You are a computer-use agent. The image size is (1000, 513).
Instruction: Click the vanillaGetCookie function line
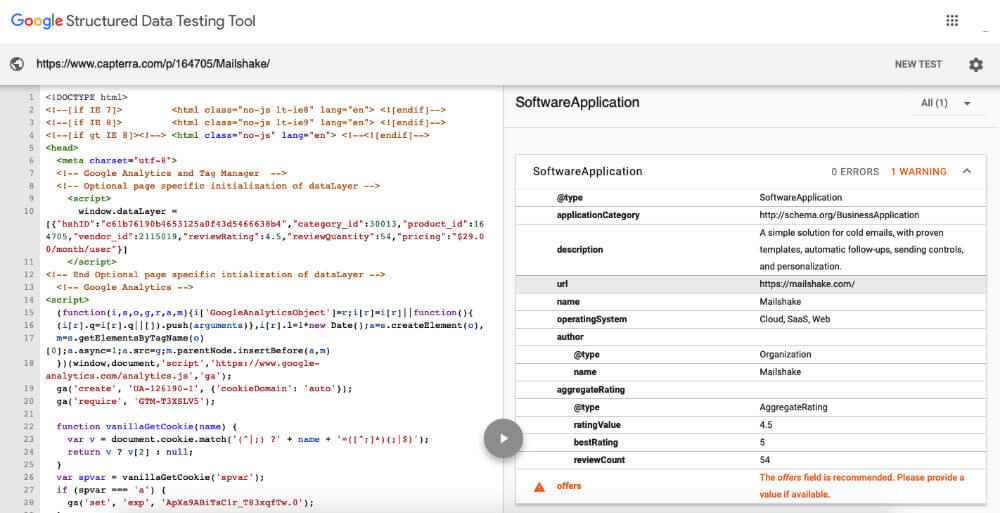147,426
